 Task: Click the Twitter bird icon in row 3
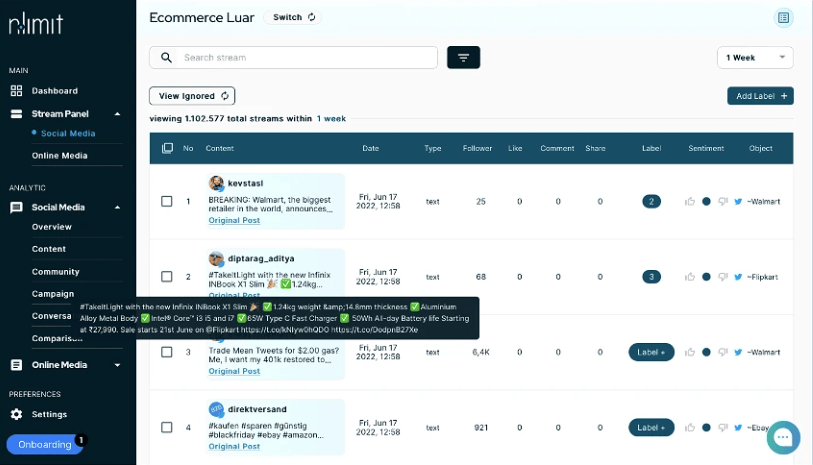738,353
